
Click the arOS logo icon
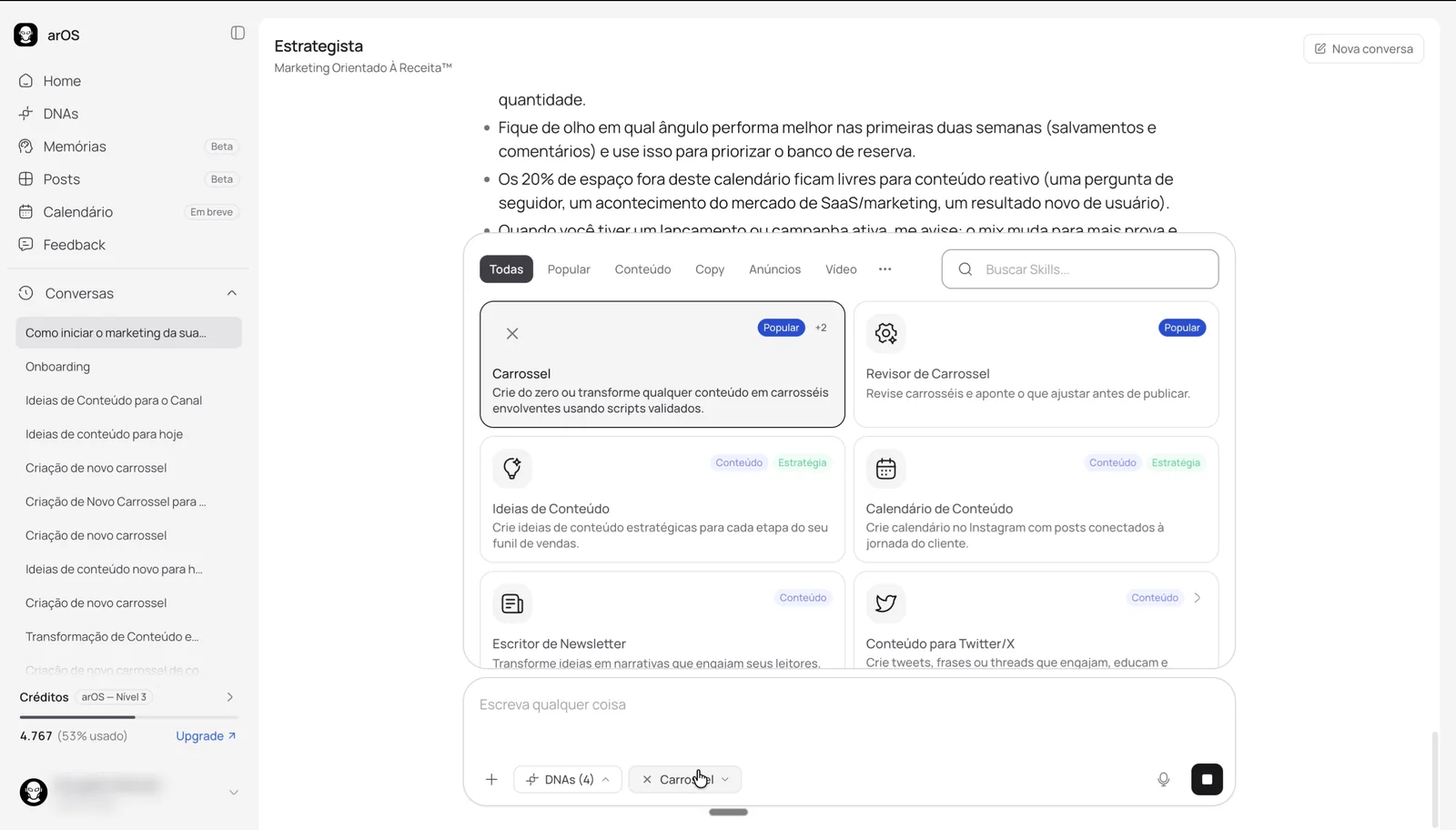25,35
